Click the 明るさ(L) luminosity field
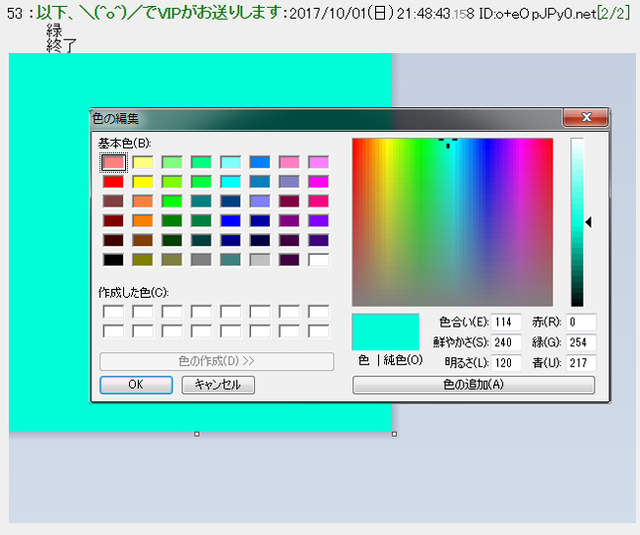The width and height of the screenshot is (640, 535). pyautogui.click(x=507, y=362)
